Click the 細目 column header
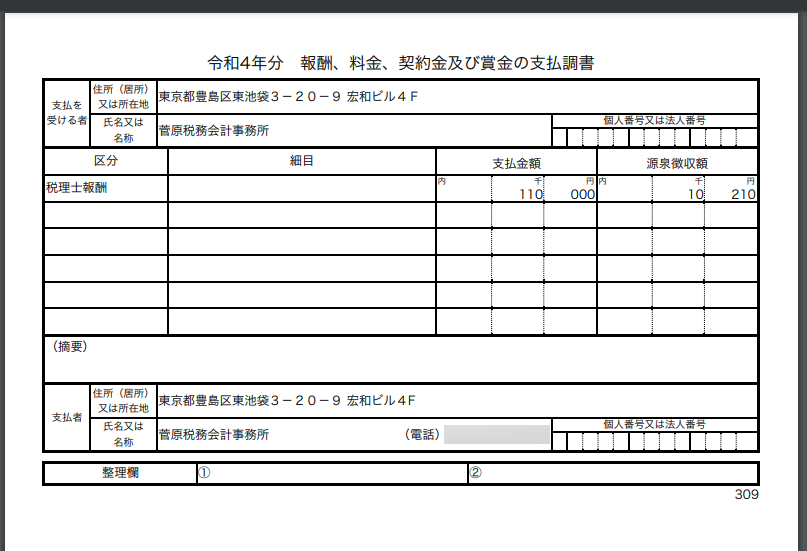Screen dimensions: 807x551 [x=301, y=161]
